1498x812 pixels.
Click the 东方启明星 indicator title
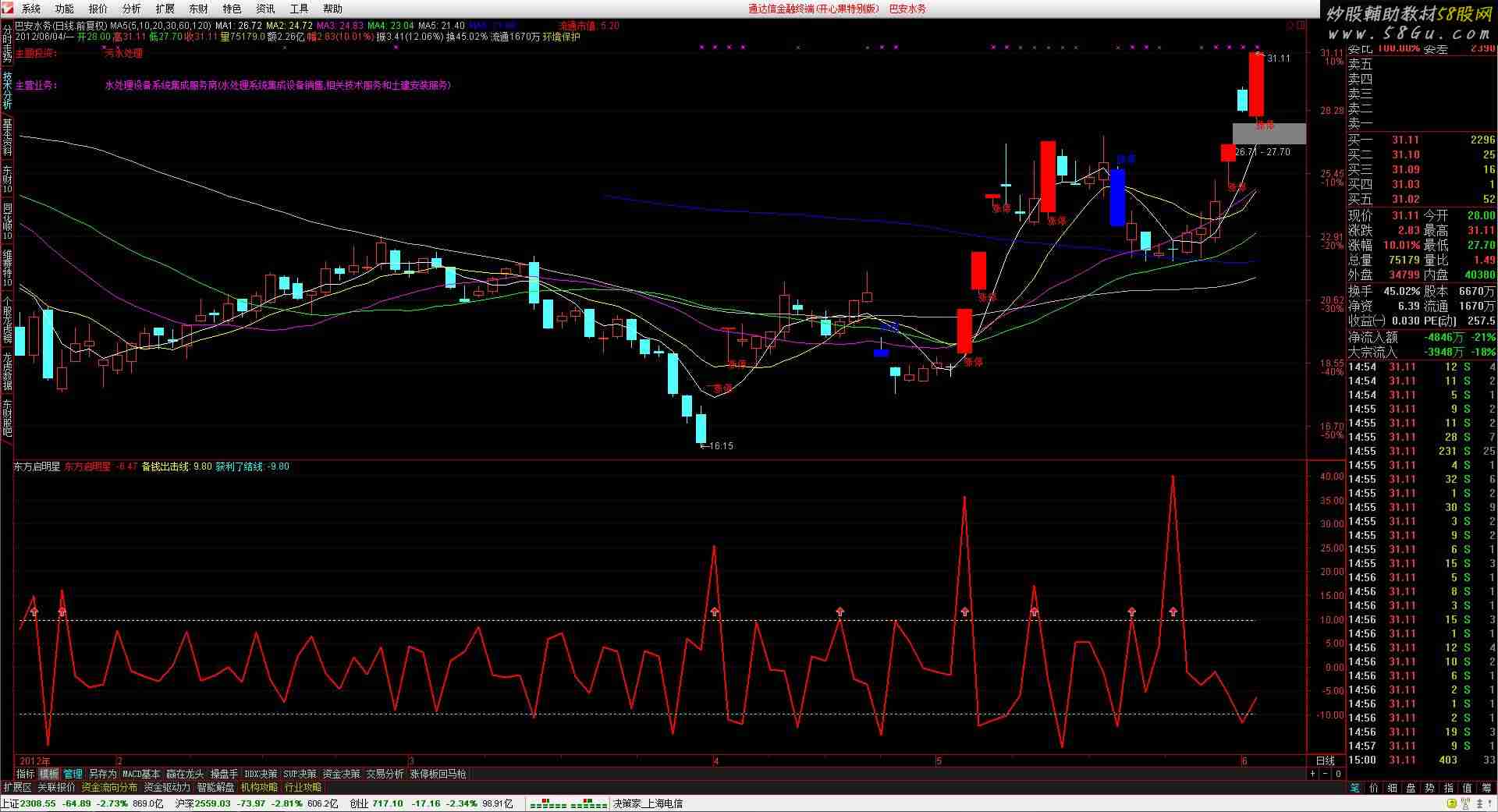(37, 466)
